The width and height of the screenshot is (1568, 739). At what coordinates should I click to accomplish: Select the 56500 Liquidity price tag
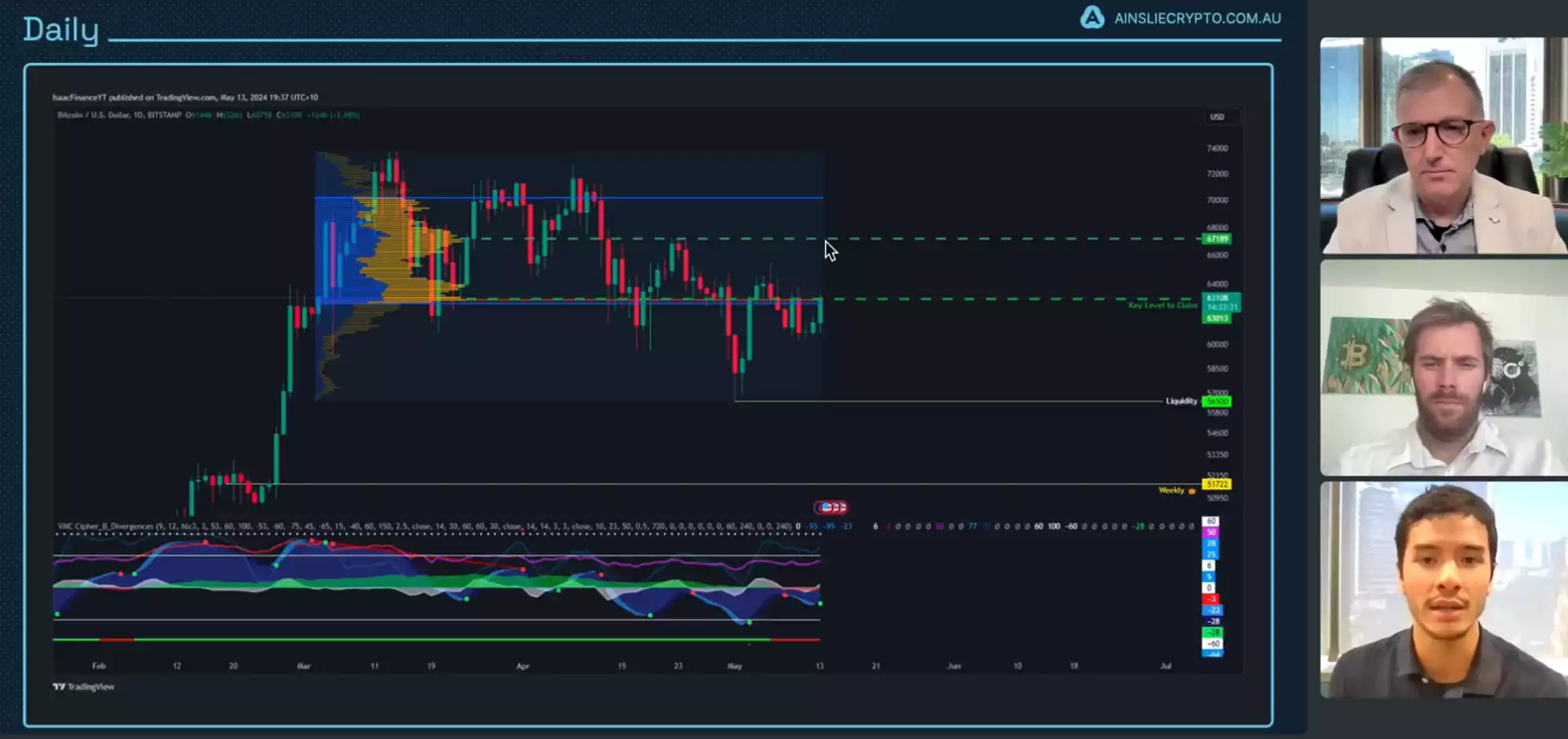coord(1217,401)
